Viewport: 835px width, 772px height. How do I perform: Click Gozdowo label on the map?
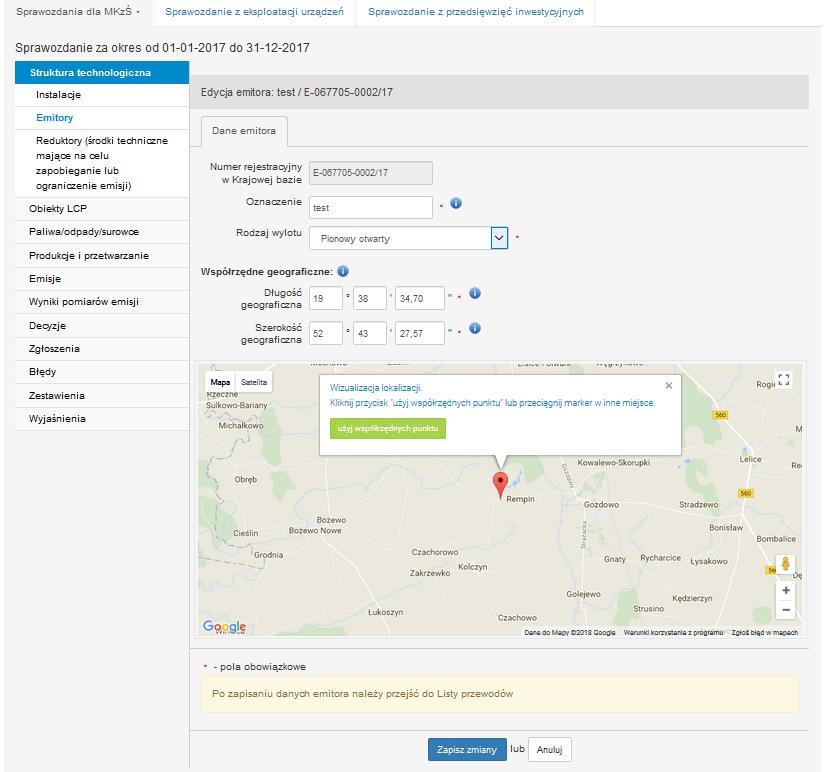click(x=601, y=504)
